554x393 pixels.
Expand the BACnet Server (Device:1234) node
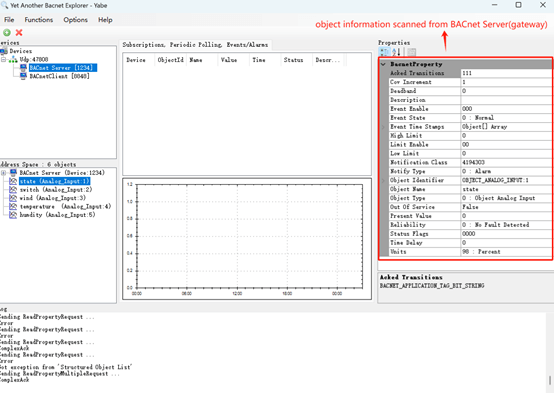click(x=4, y=173)
